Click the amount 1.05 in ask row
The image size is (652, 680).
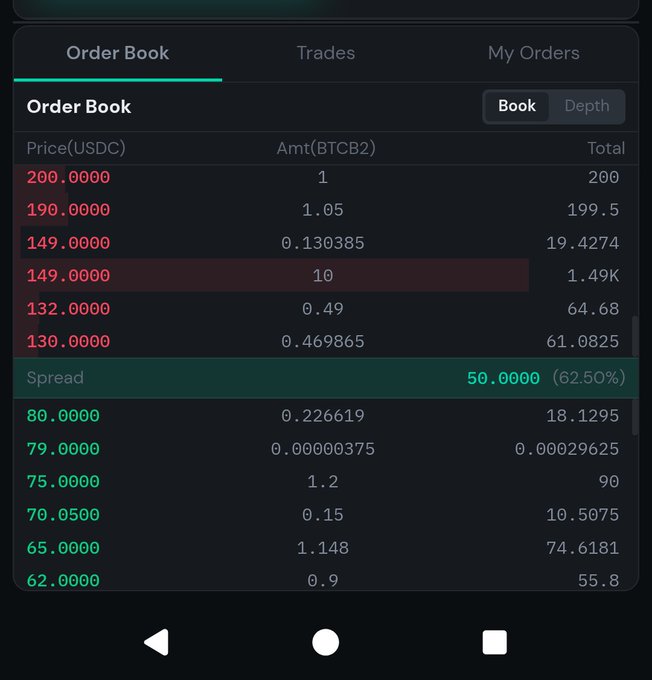pyautogui.click(x=323, y=210)
